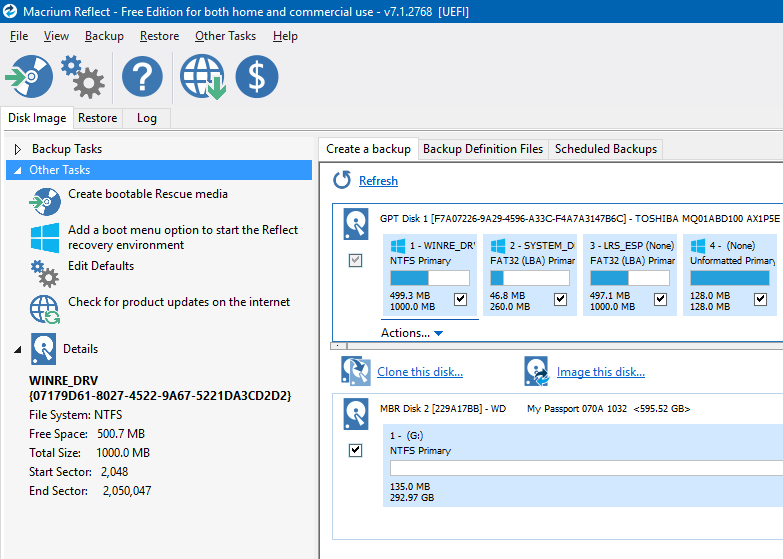
Task: Click the End Sector 2,050,047 value
Action: click(127, 491)
